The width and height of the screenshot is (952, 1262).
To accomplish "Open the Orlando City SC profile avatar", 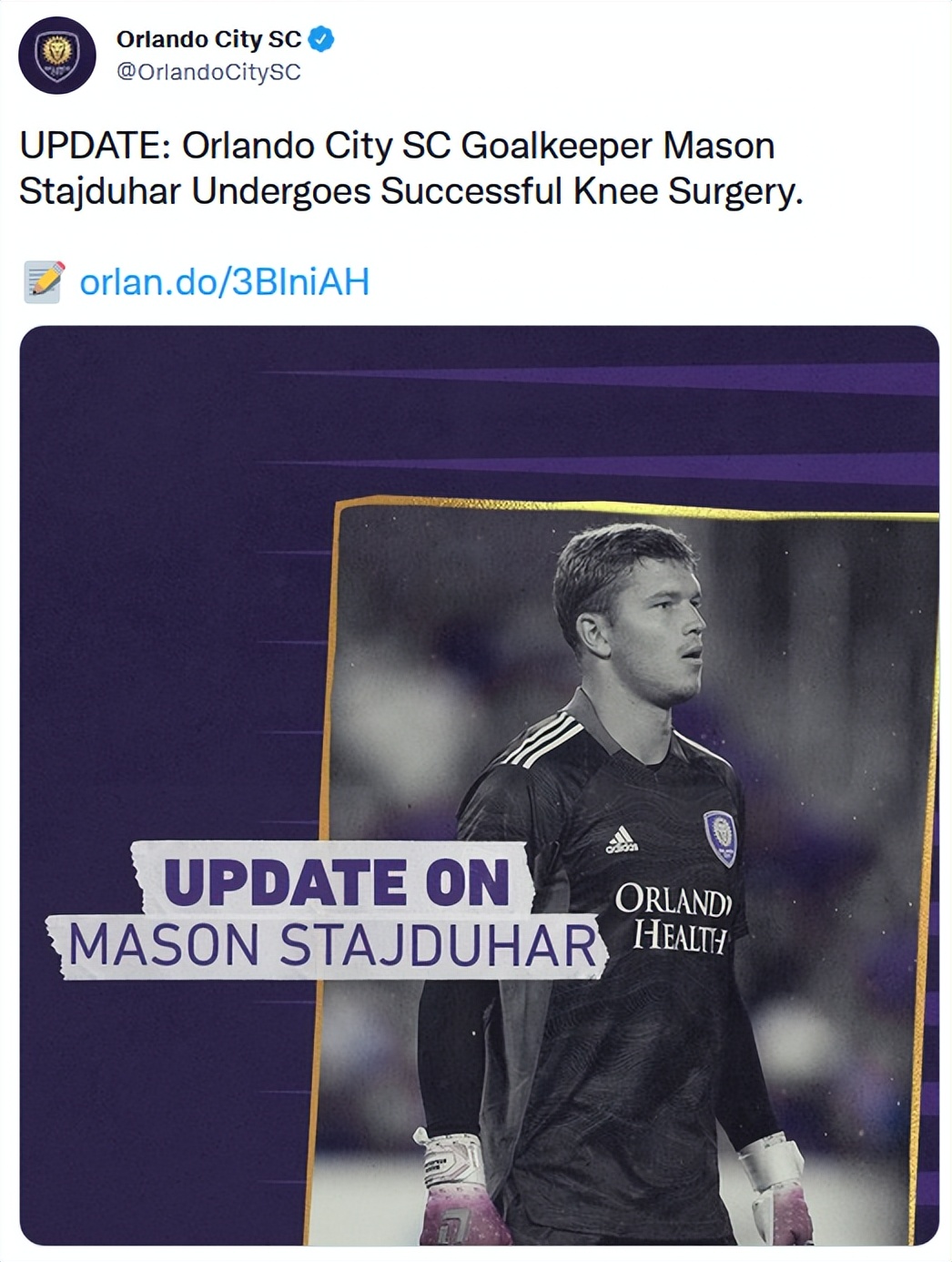I will click(57, 55).
